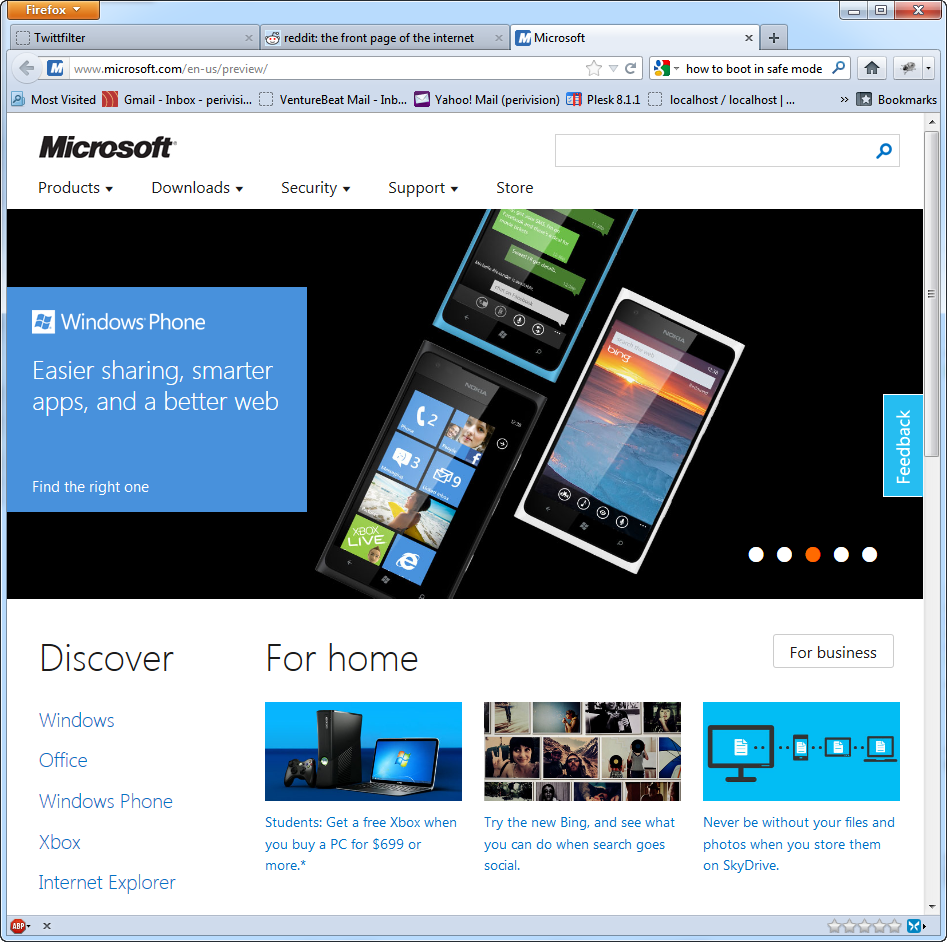Focus the address bar URL field
This screenshot has height=942, width=947.
(326, 69)
